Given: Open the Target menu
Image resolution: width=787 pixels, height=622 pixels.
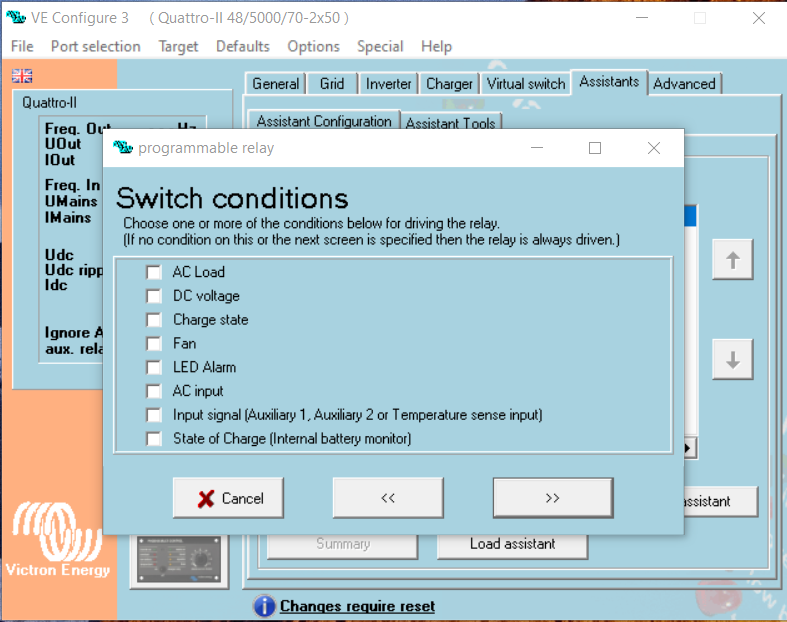Looking at the screenshot, I should pos(178,46).
